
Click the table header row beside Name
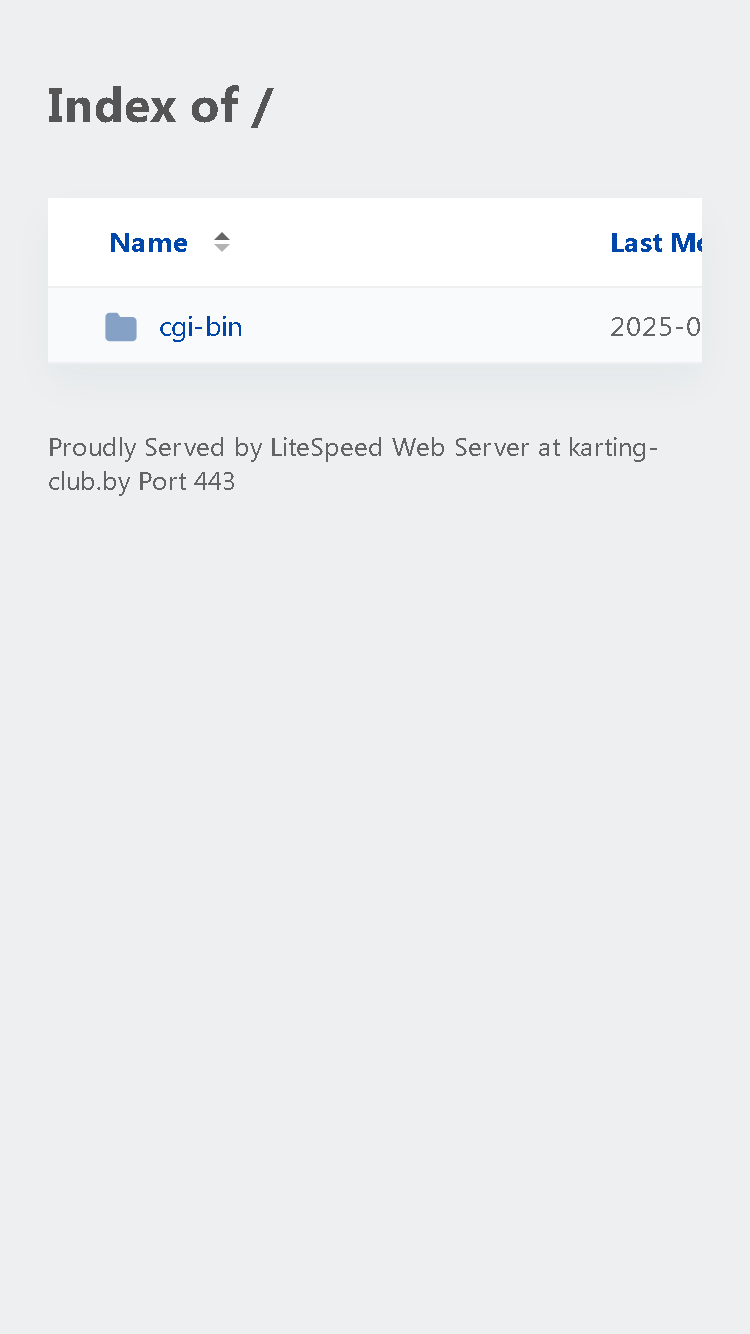click(x=375, y=242)
